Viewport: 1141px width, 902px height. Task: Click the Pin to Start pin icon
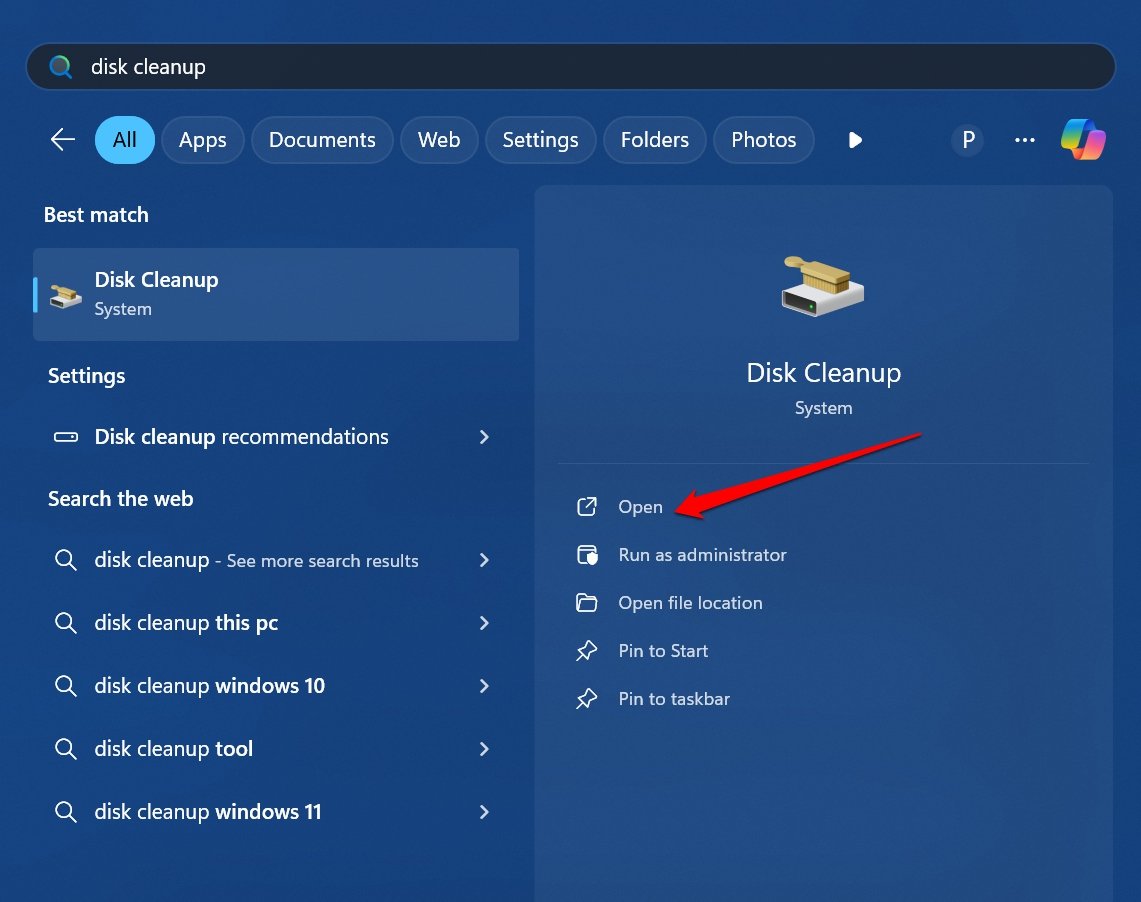587,650
